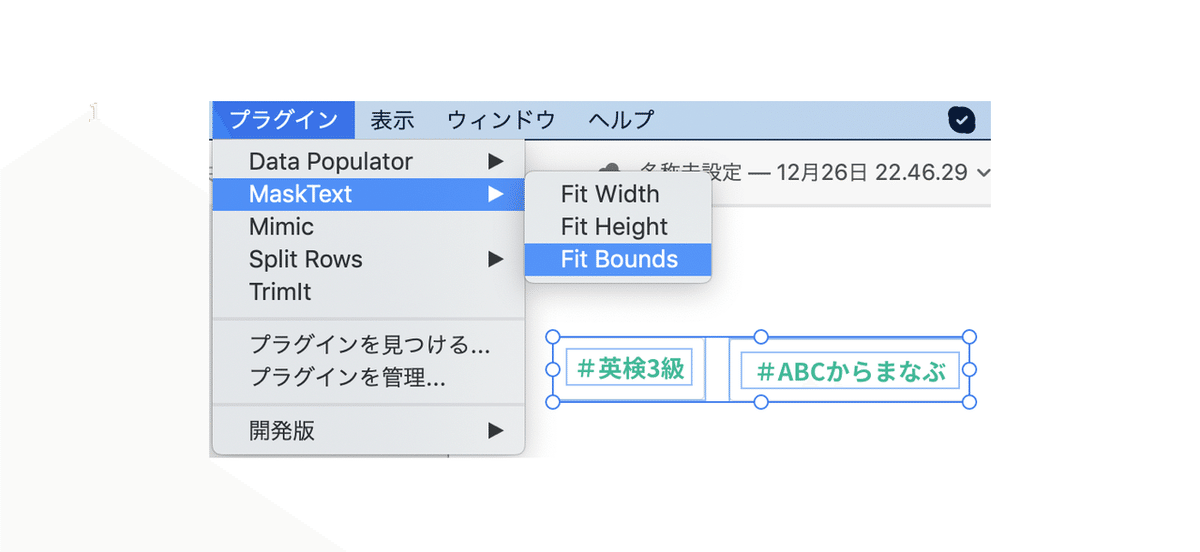Viewport: 1200px width, 552px height.
Task: Choose the Mimic plugin
Action: coord(281,227)
